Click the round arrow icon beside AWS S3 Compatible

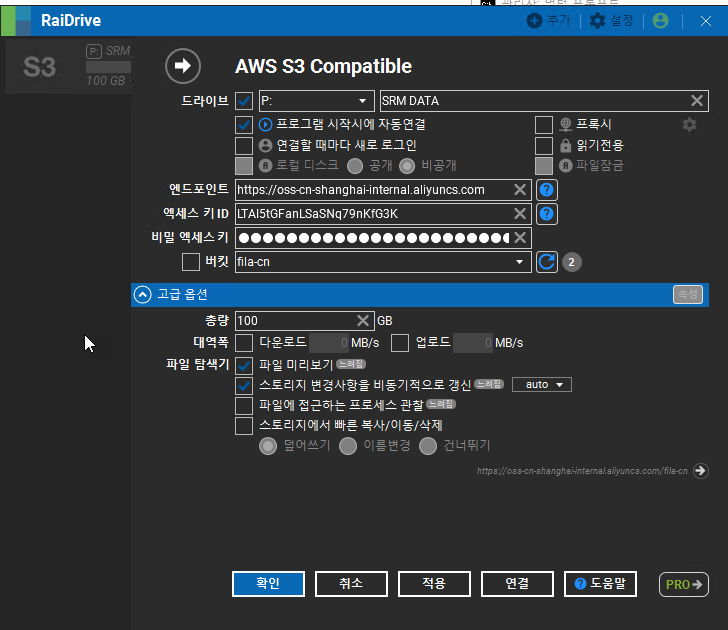coord(183,66)
